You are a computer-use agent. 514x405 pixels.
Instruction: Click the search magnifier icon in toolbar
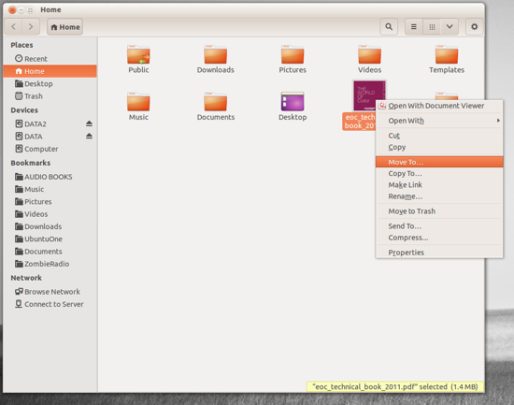[389, 27]
